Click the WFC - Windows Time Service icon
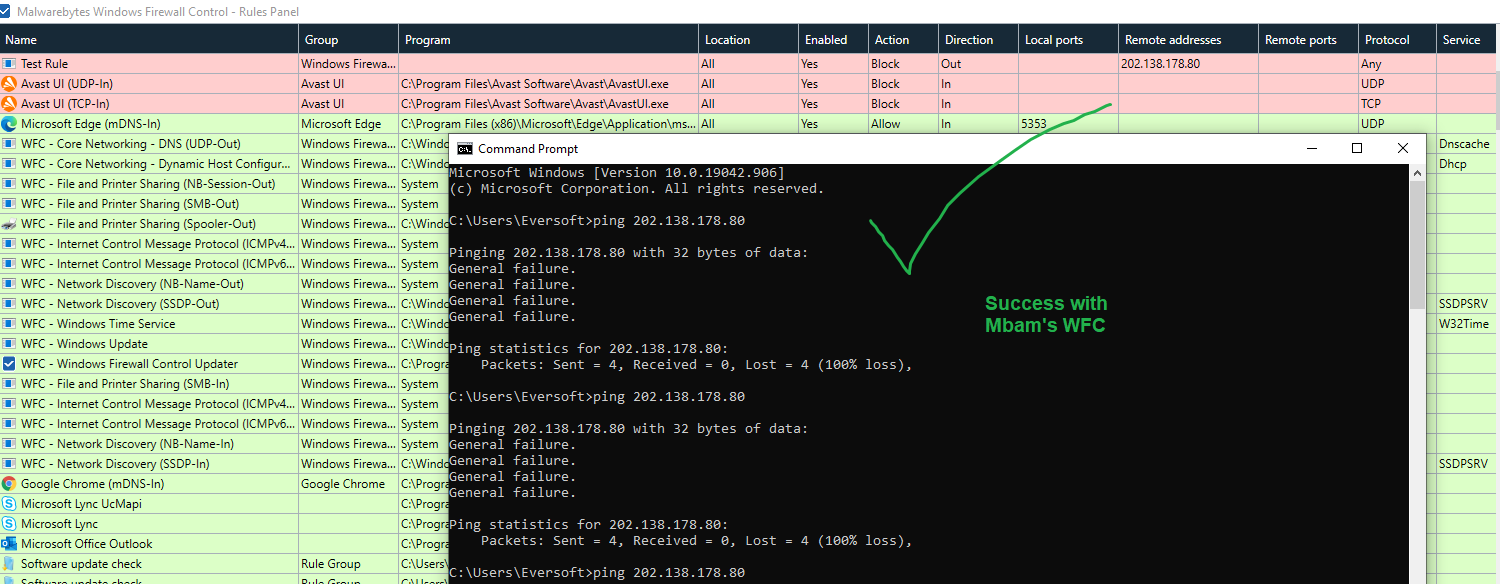The image size is (1500, 584). tap(9, 324)
